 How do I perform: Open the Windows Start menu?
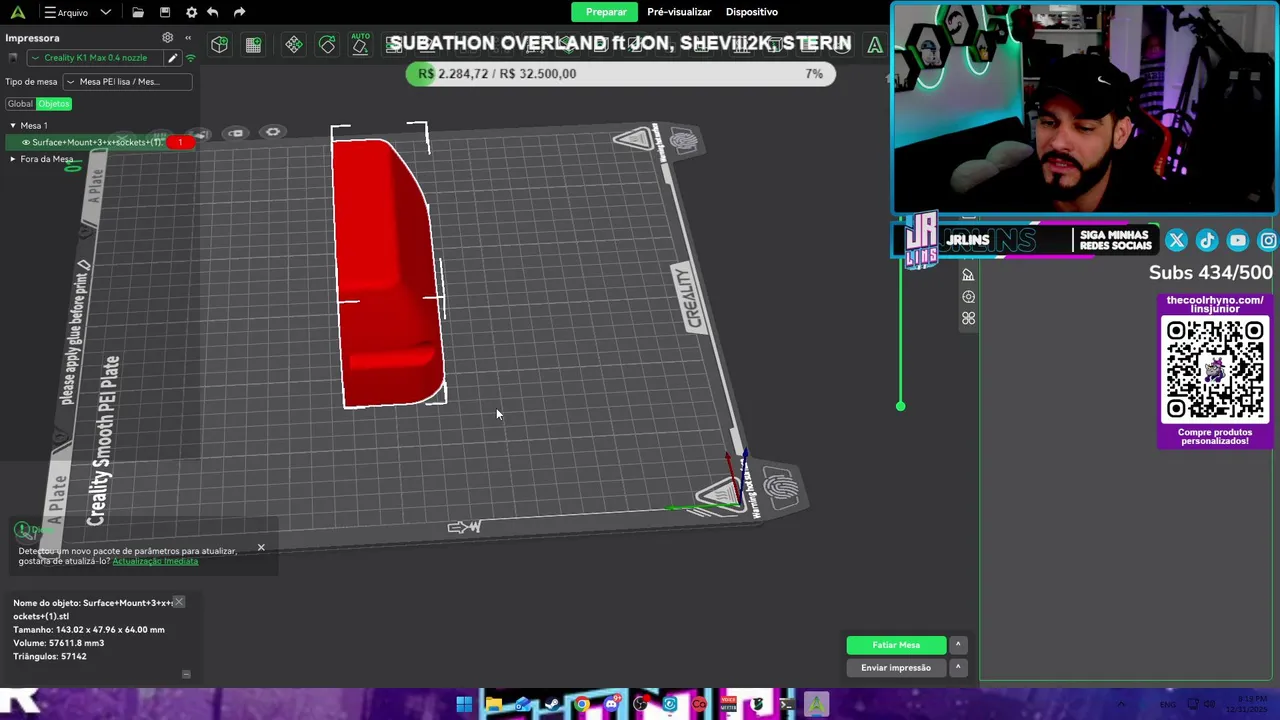pyautogui.click(x=464, y=705)
